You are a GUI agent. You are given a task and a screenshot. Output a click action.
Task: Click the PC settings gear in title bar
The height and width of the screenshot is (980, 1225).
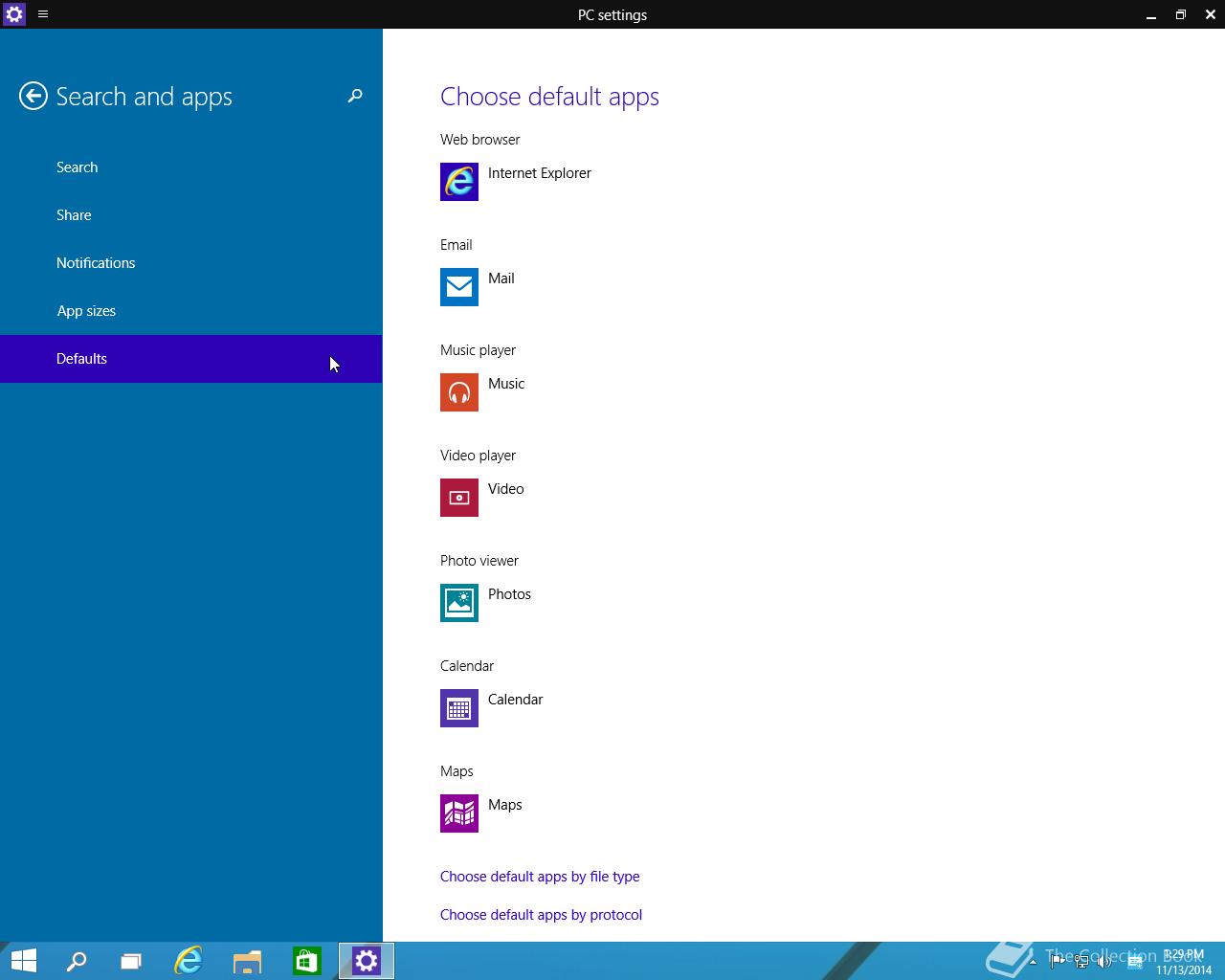point(14,14)
